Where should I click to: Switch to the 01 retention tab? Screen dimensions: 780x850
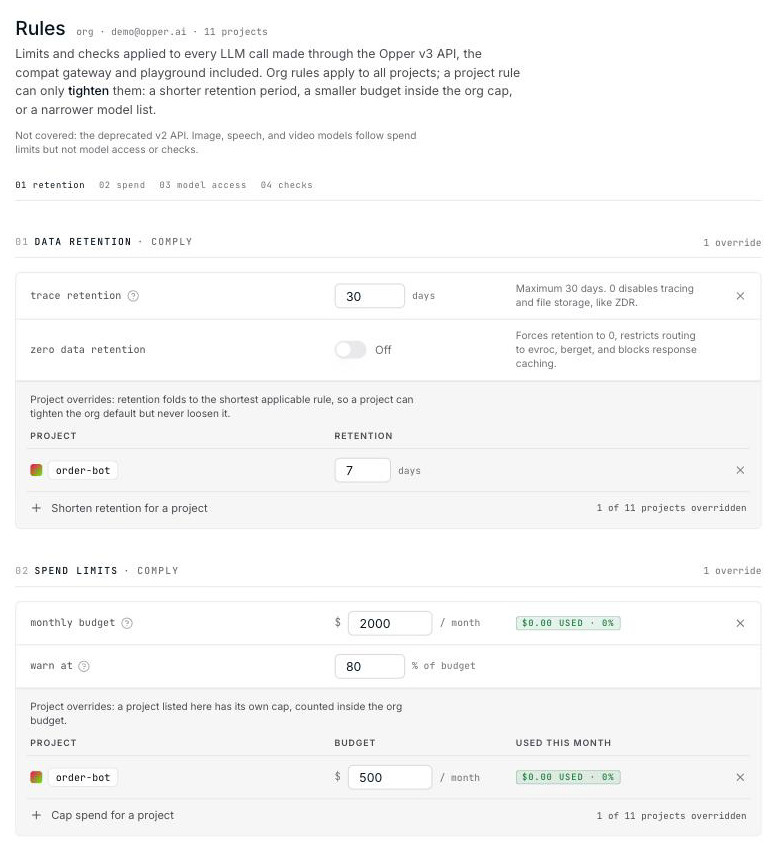click(x=50, y=185)
